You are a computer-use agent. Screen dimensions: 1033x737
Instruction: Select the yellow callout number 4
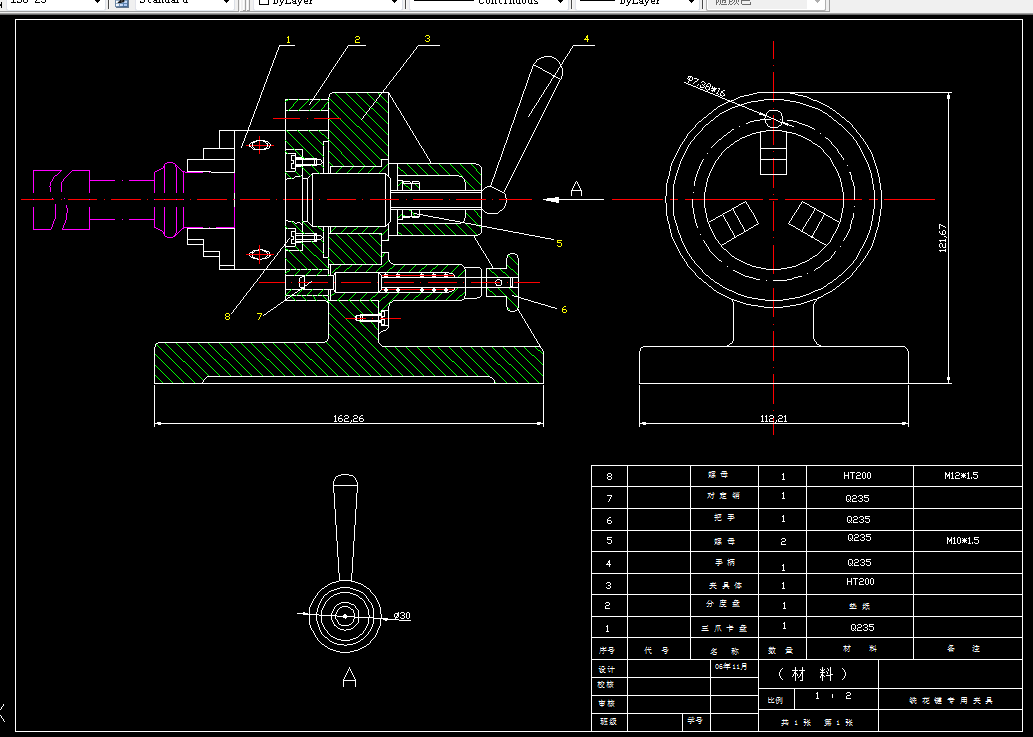click(x=587, y=39)
